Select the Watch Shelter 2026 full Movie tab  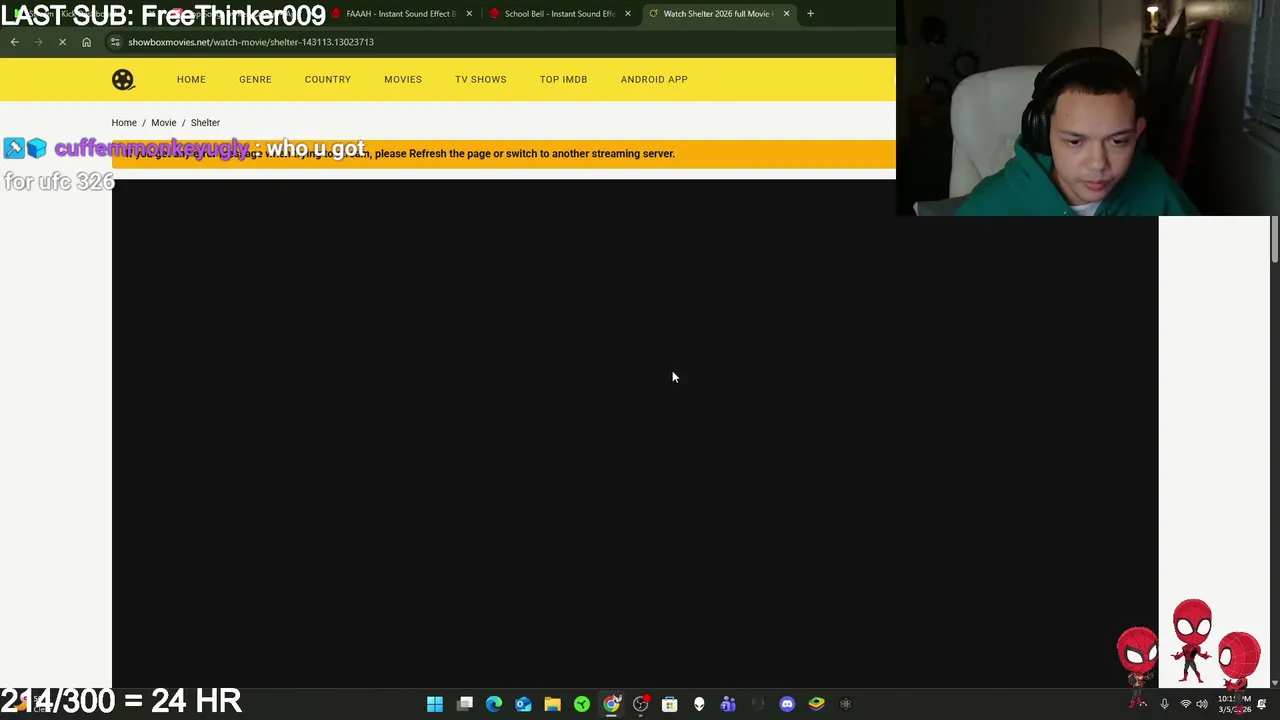coord(716,14)
